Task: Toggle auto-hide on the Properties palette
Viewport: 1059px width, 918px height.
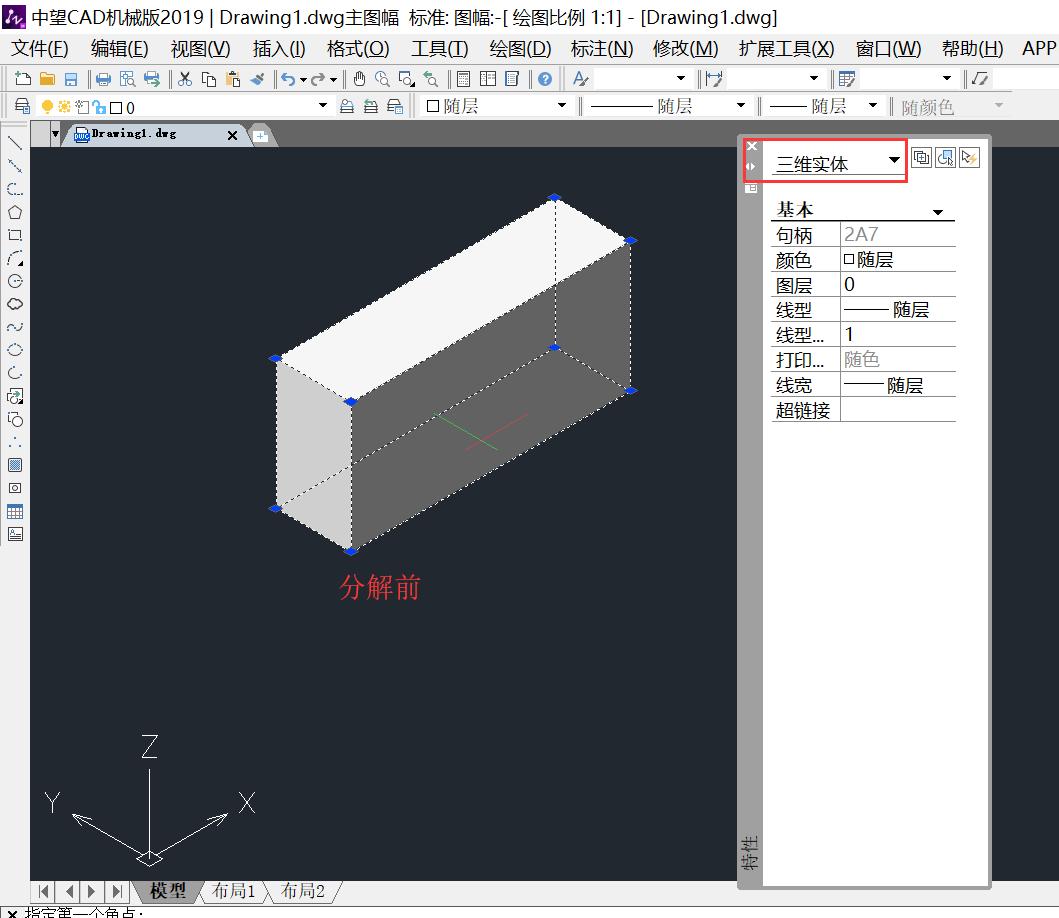Action: coord(750,165)
